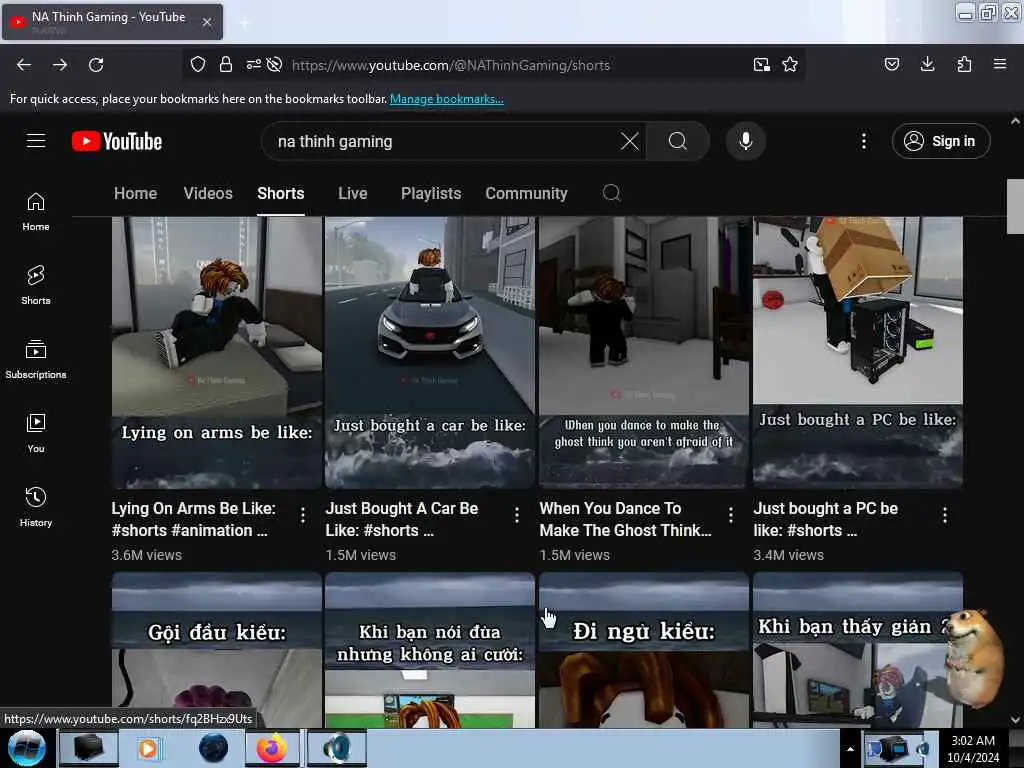The image size is (1024, 768).
Task: Click the Save to Pocket icon
Action: coord(891,64)
